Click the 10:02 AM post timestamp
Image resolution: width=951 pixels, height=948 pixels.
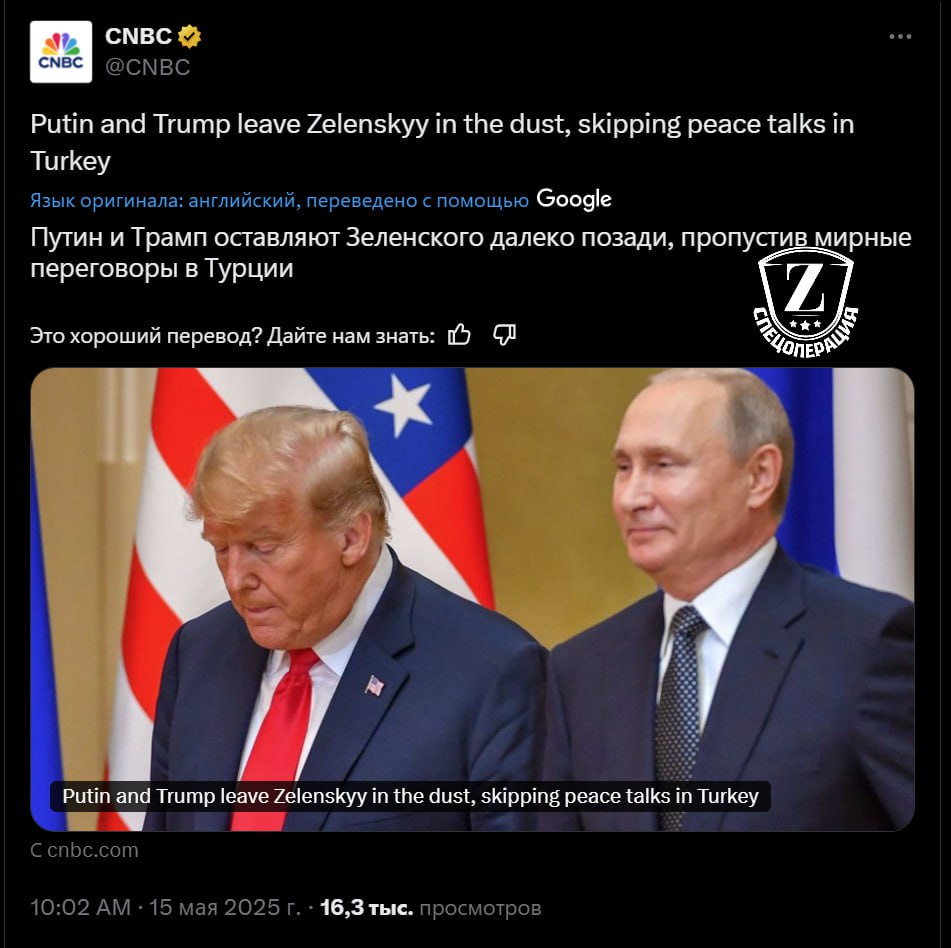81,907
